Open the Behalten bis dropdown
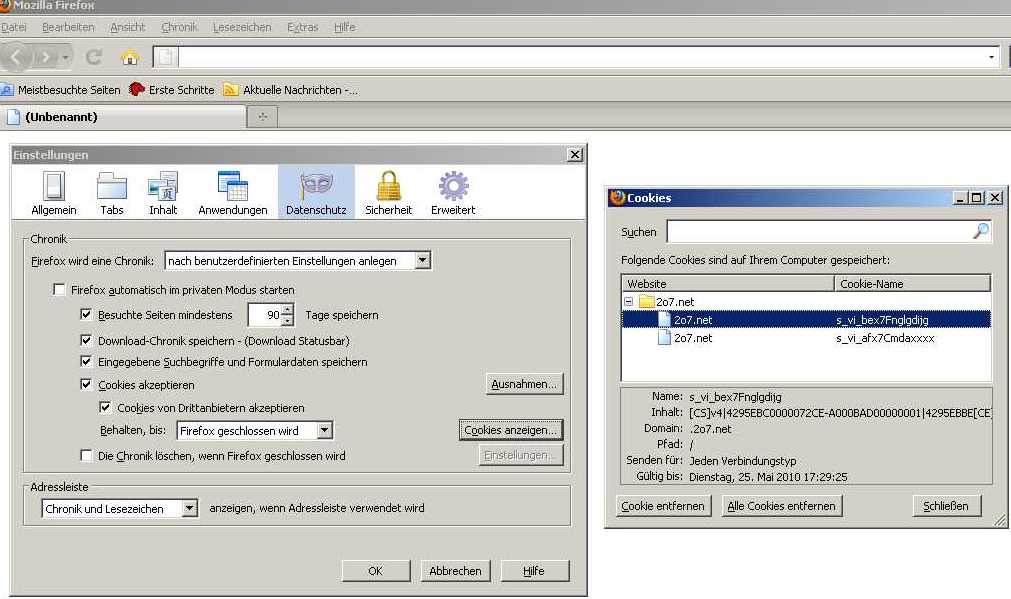Screen dimensions: 1011x599 tap(255, 430)
